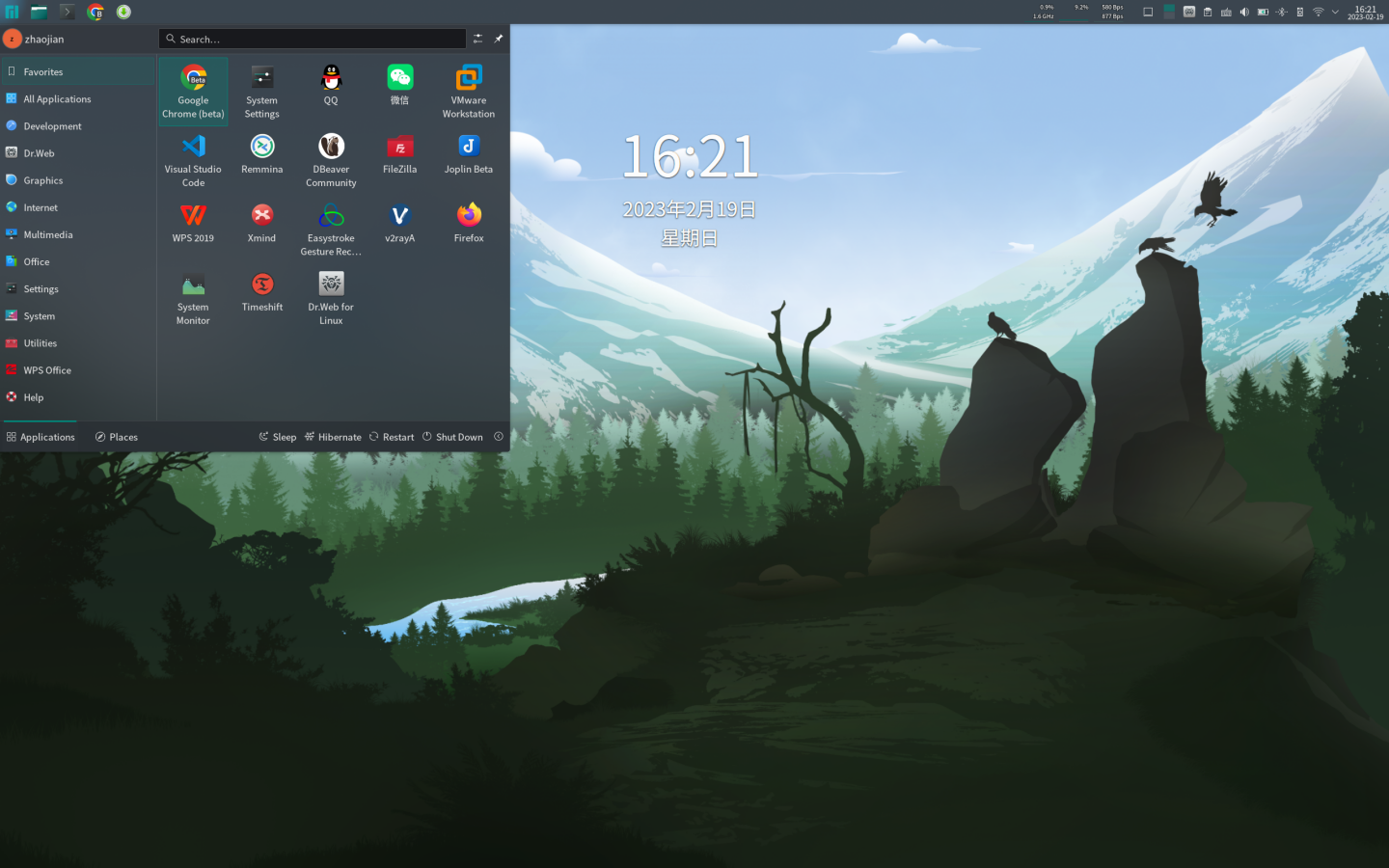The height and width of the screenshot is (868, 1389).
Task: Switch to the Places tab
Action: (x=116, y=436)
